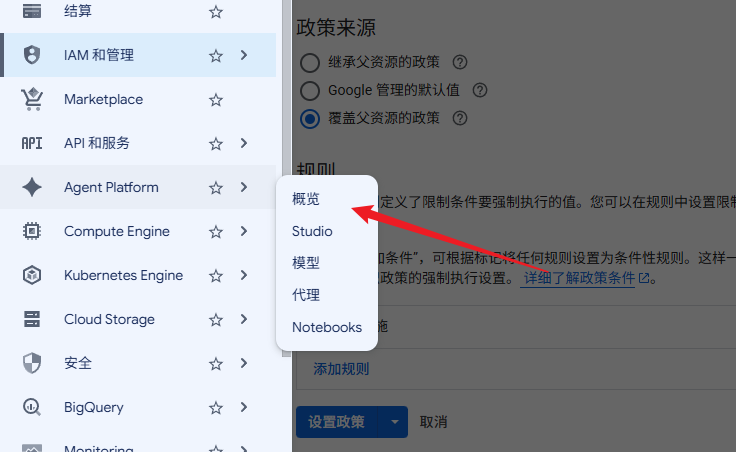Expand the Agent Platform submenu chevron
This screenshot has height=452, width=736.
[x=244, y=187]
